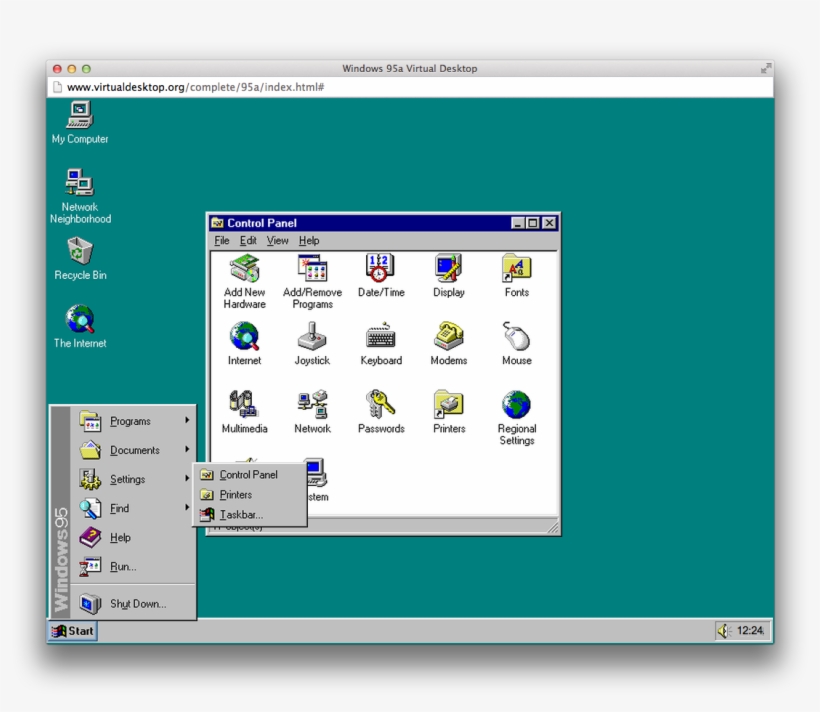
Task: Open the Passwords applet
Action: point(381,412)
